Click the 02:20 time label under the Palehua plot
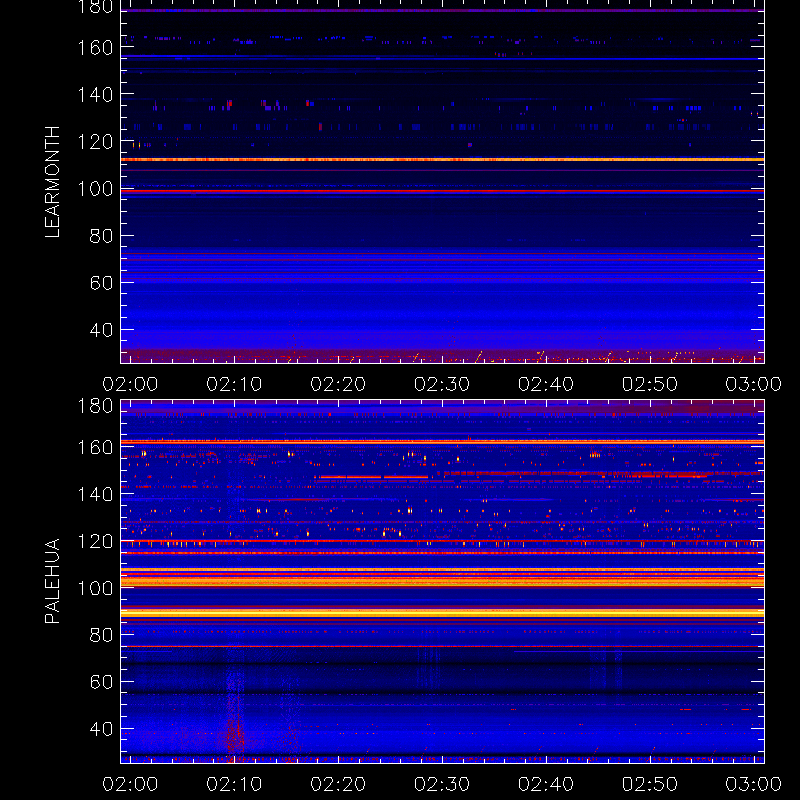800x800 pixels. [338, 784]
